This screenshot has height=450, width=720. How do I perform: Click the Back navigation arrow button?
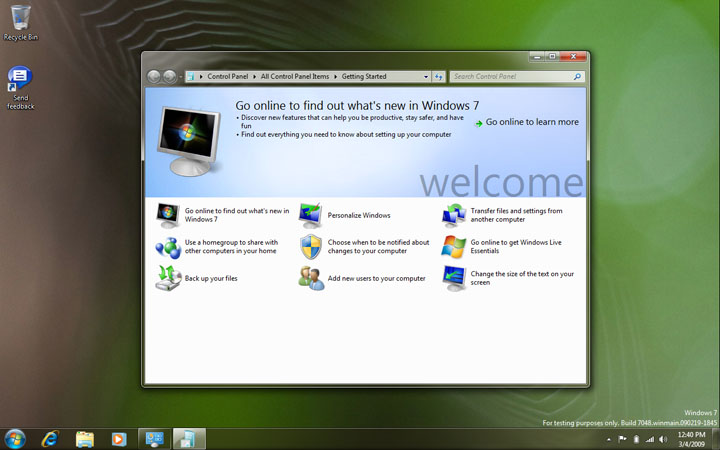click(x=154, y=76)
